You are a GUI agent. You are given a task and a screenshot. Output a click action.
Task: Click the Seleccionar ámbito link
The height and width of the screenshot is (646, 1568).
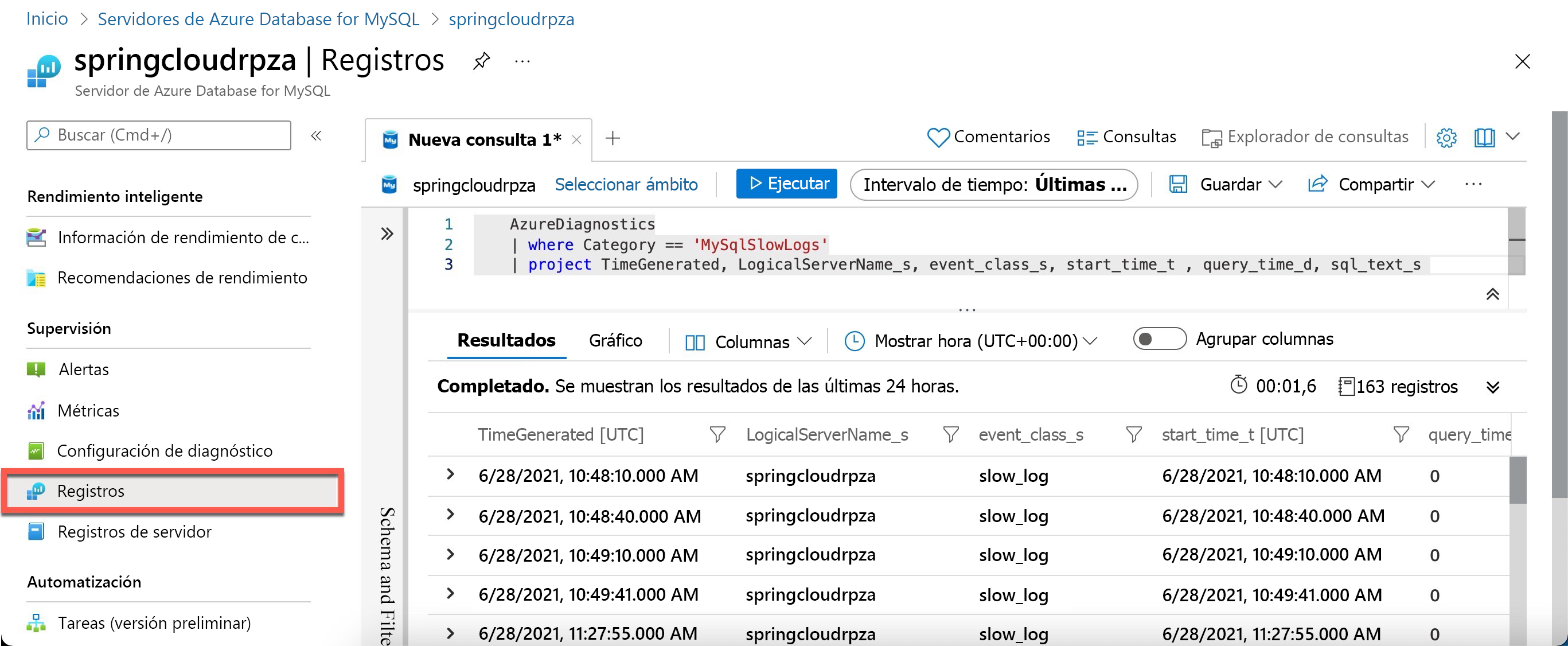pos(626,185)
